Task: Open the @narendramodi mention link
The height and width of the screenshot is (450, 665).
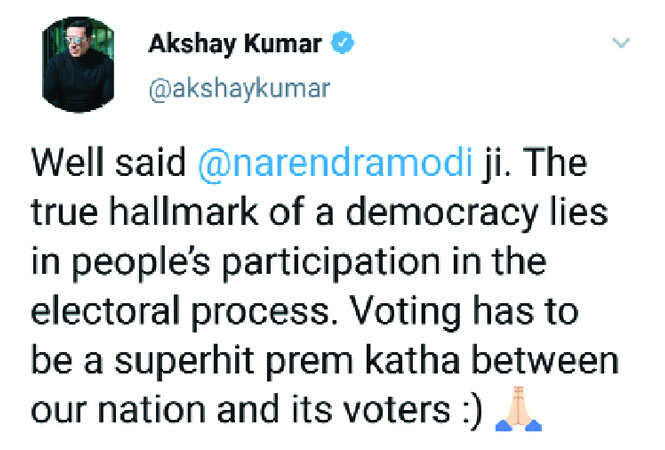Action: click(335, 163)
